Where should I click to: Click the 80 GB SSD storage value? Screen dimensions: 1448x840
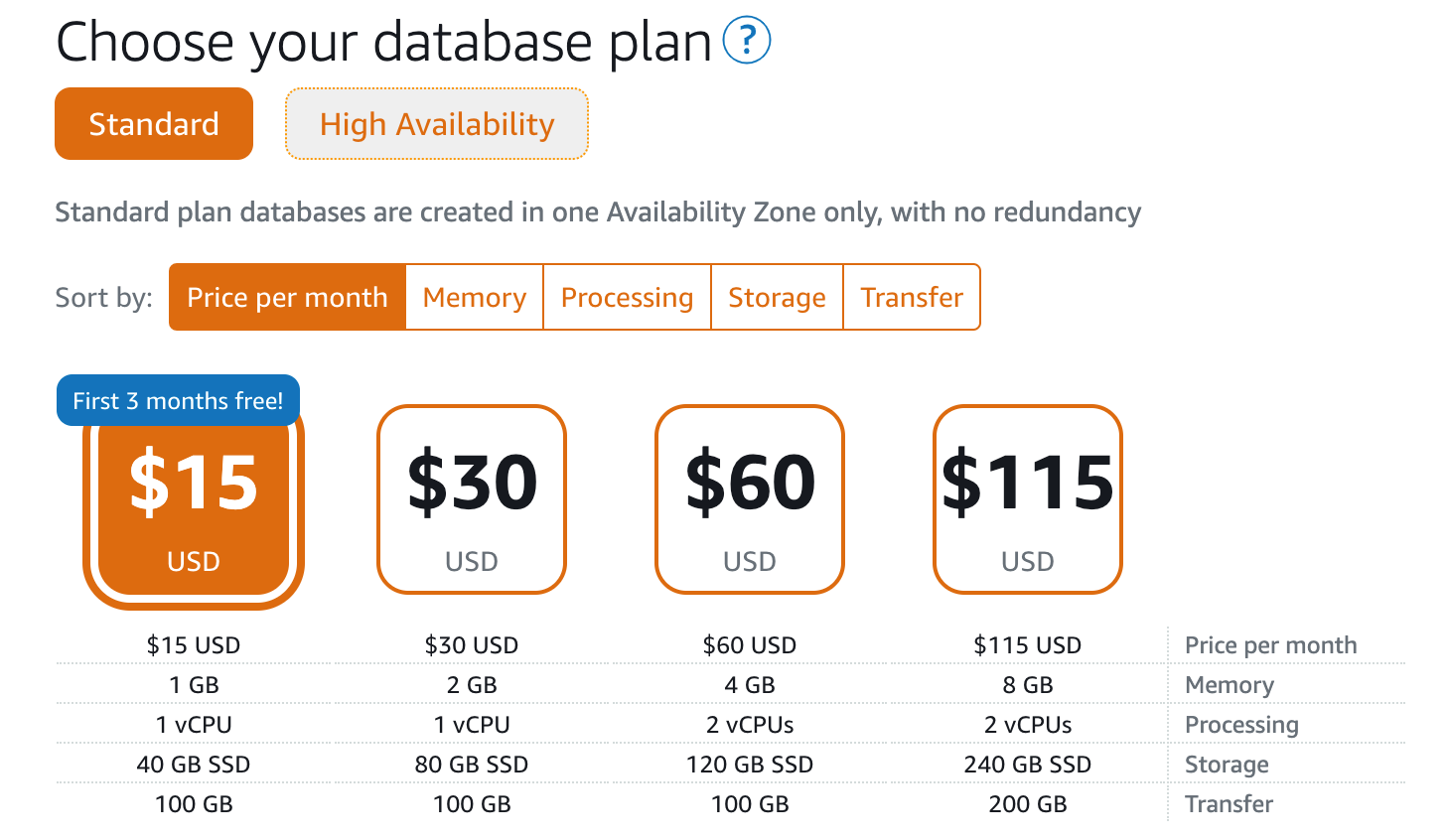[x=472, y=765]
